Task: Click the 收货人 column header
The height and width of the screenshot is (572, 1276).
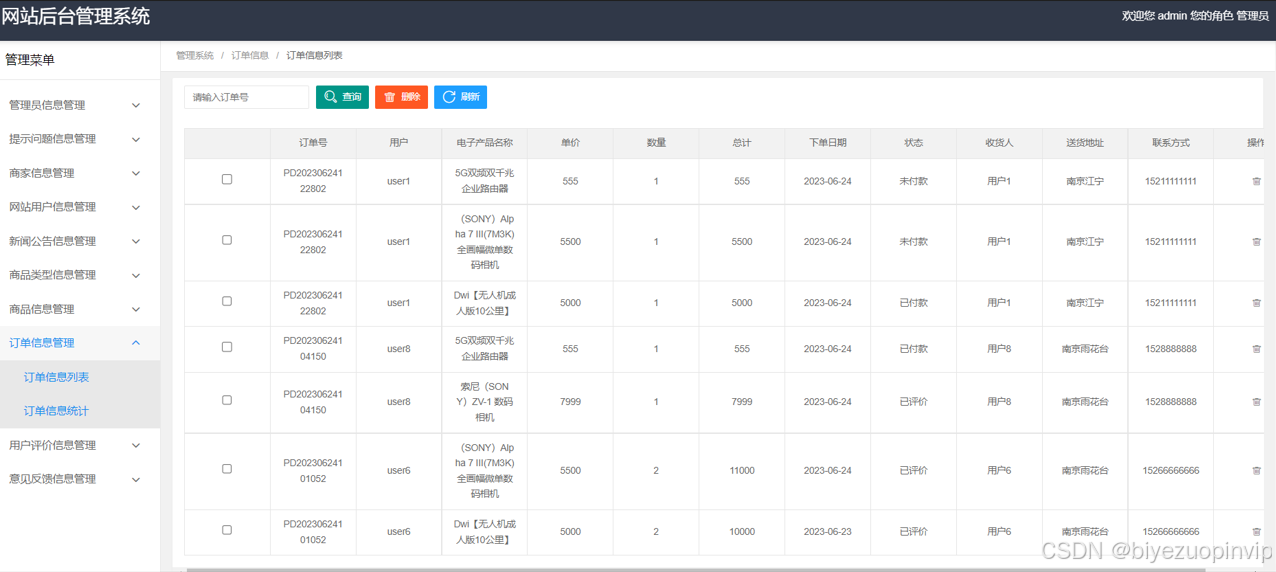Action: tap(999, 143)
